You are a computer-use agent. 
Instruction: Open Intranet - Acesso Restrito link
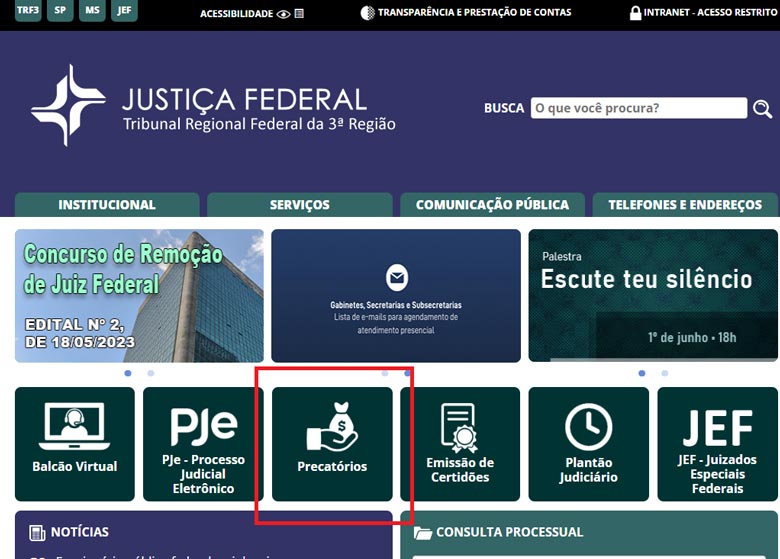click(x=710, y=12)
